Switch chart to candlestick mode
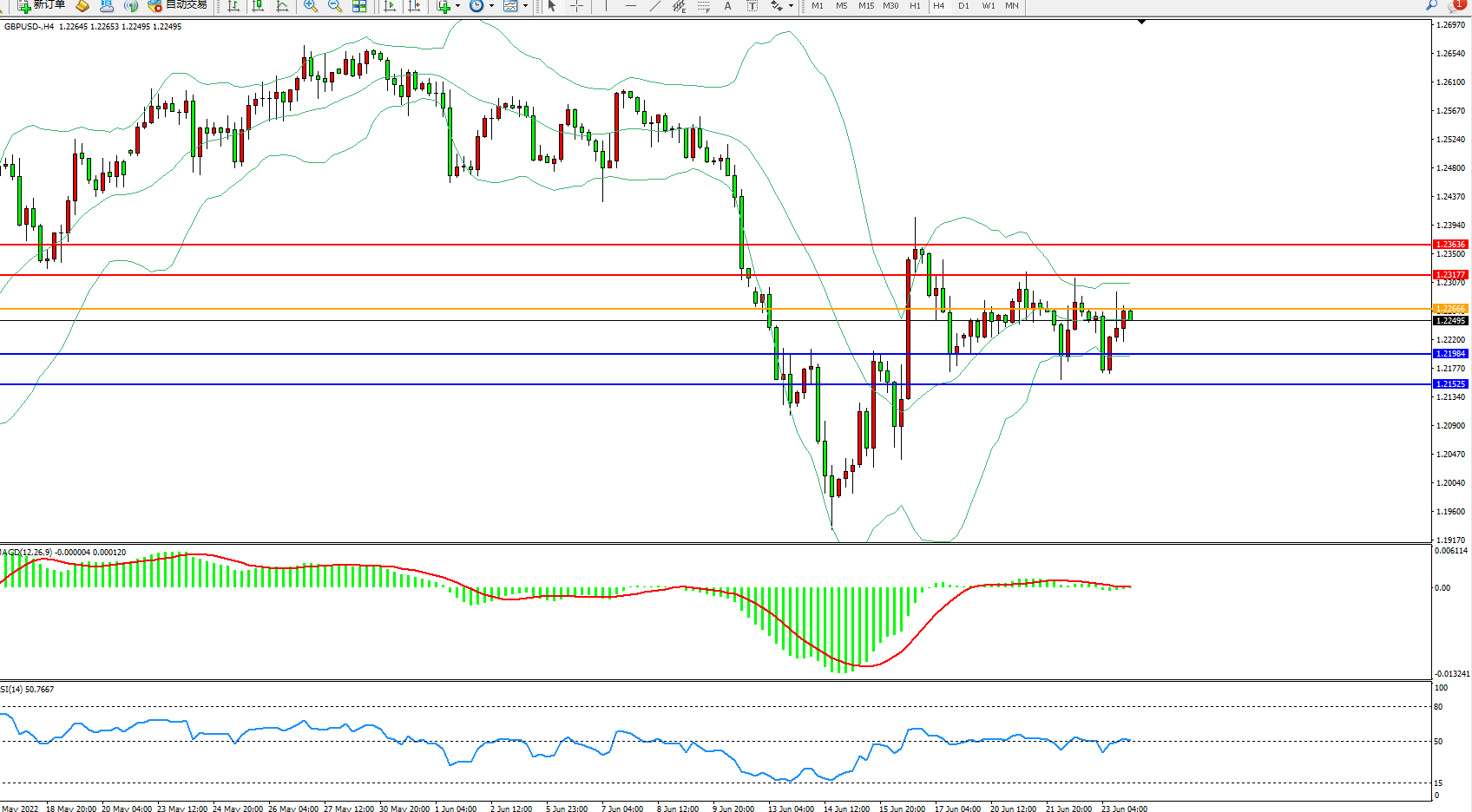The width and height of the screenshot is (1472, 812). (x=258, y=6)
